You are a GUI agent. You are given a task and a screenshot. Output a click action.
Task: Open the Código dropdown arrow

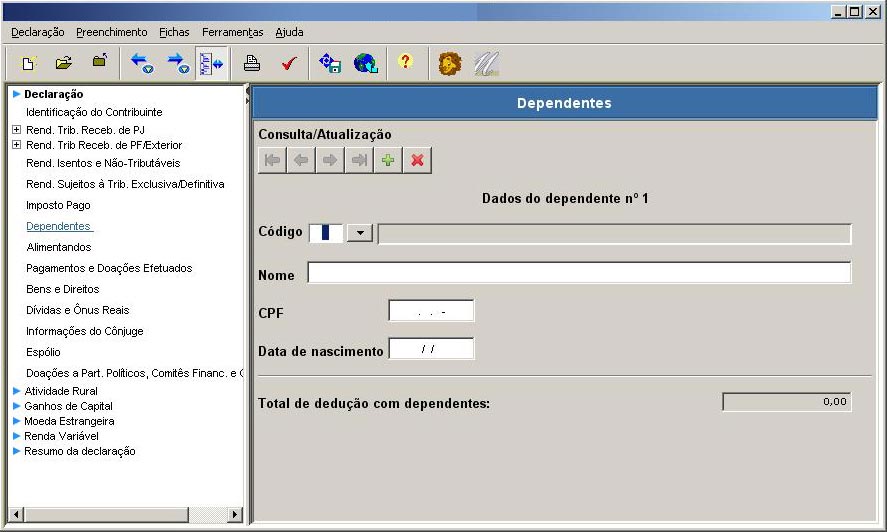tap(360, 233)
